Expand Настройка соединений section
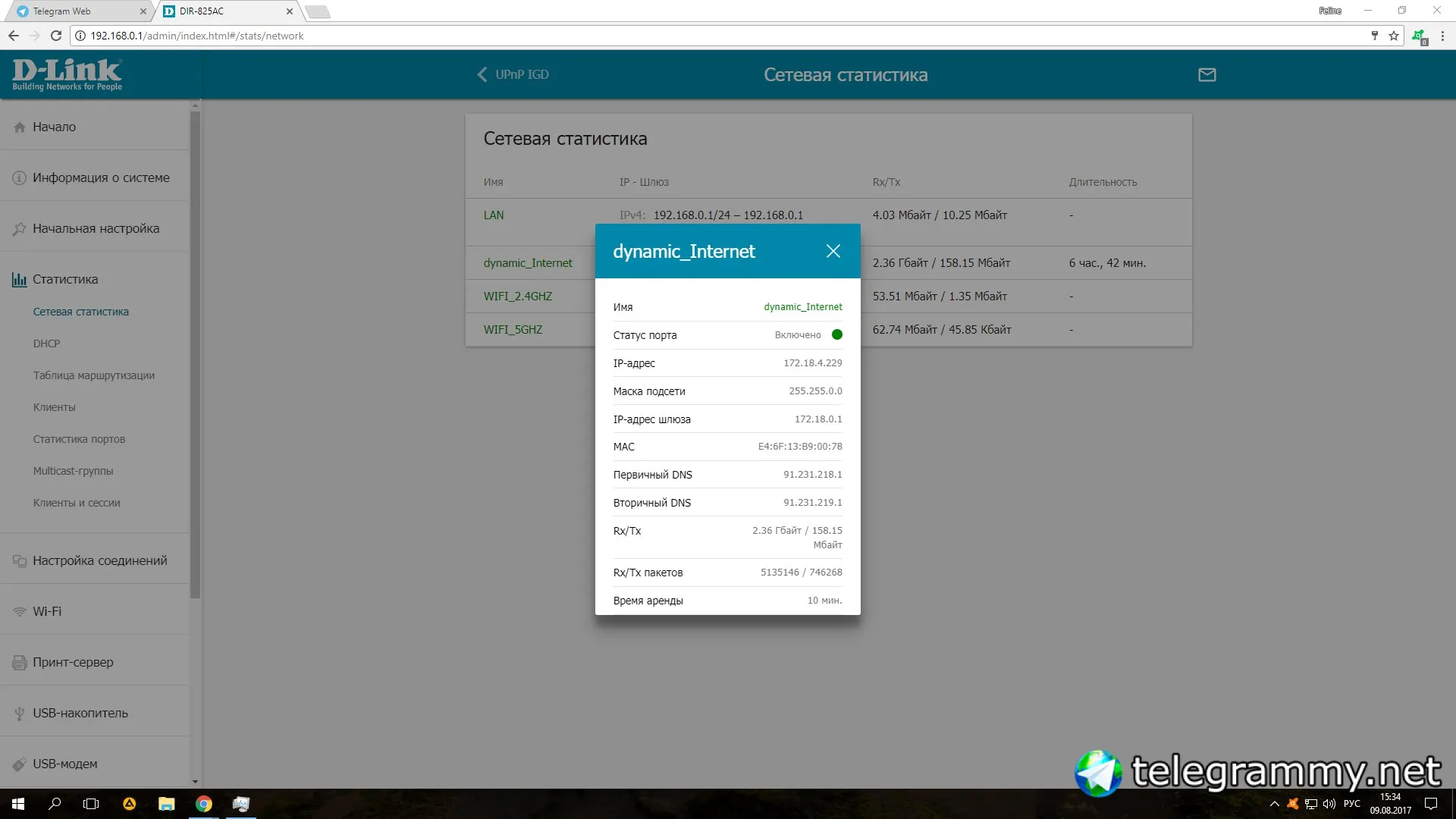 (99, 560)
